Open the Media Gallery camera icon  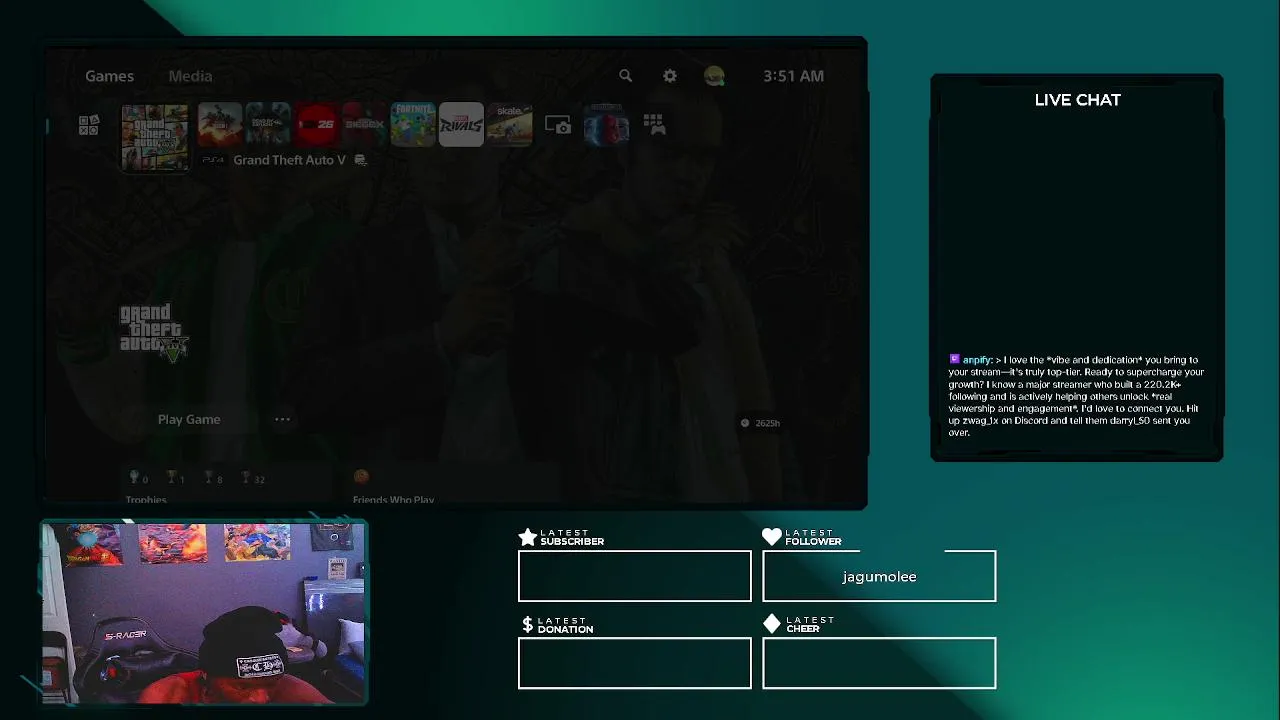(558, 125)
